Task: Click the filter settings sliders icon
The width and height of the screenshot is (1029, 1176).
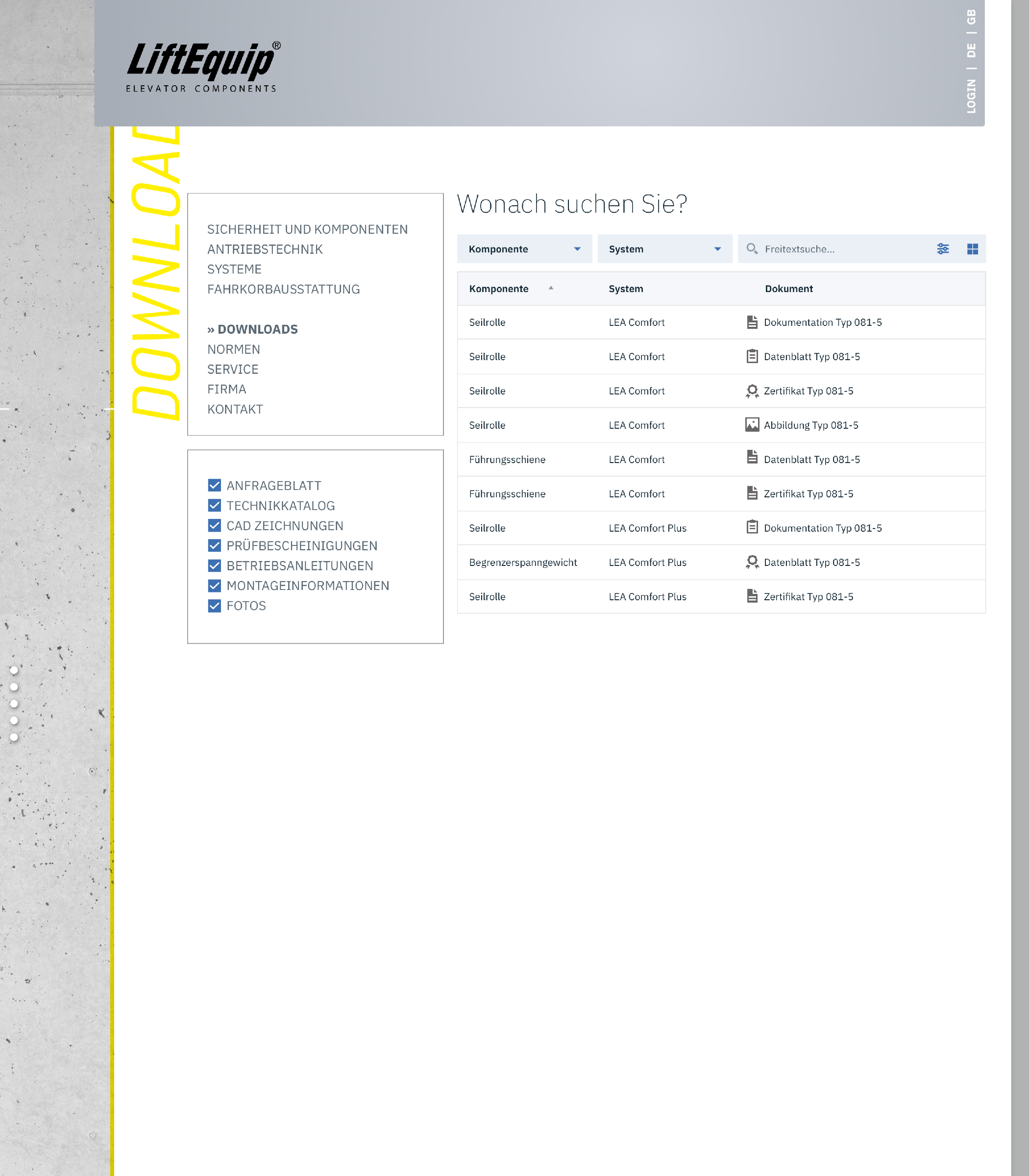Action: point(943,248)
